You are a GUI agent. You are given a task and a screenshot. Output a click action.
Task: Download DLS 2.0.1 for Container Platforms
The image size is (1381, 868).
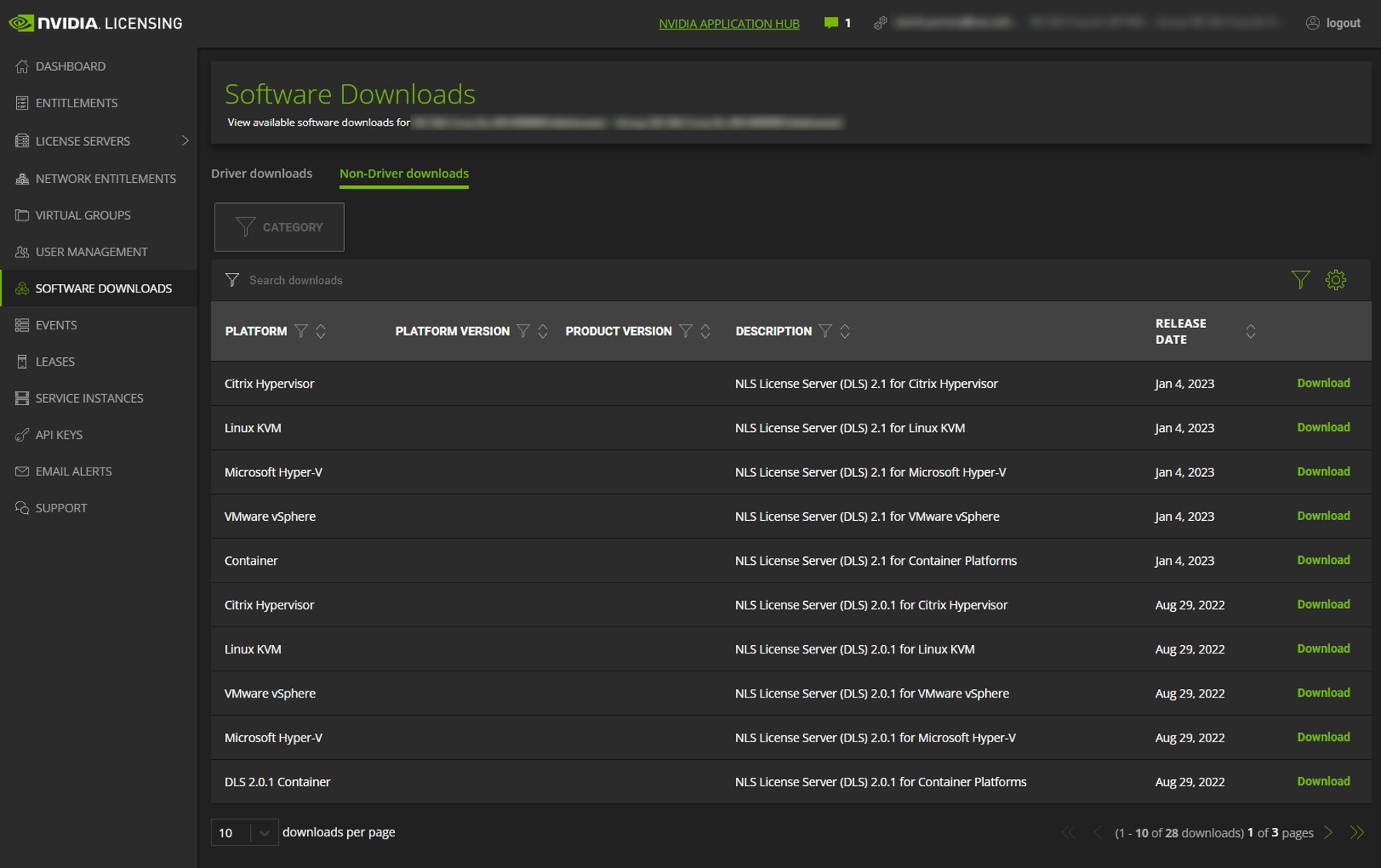point(1323,781)
